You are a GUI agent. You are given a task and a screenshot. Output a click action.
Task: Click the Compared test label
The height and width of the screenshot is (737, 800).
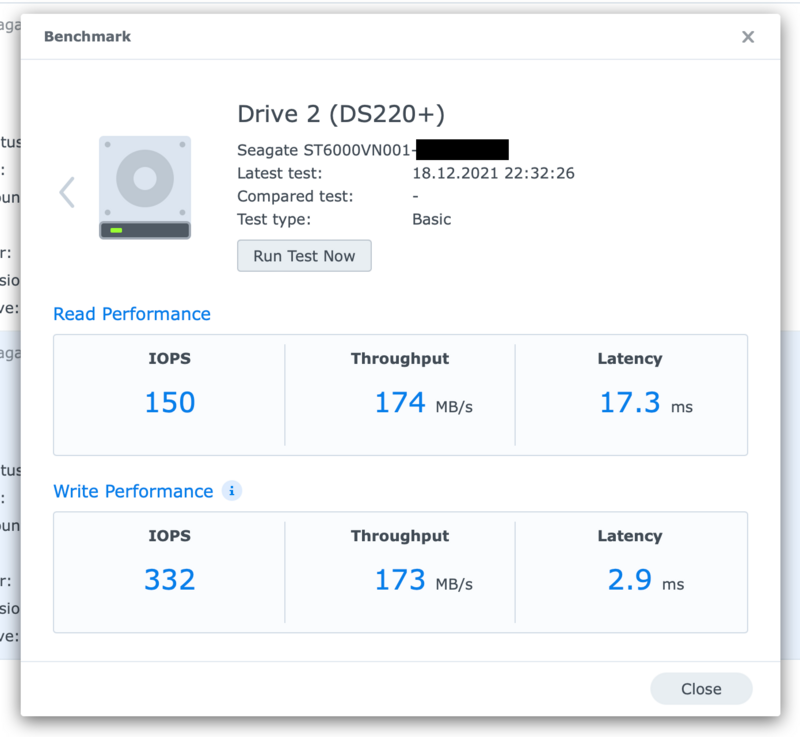tap(295, 197)
